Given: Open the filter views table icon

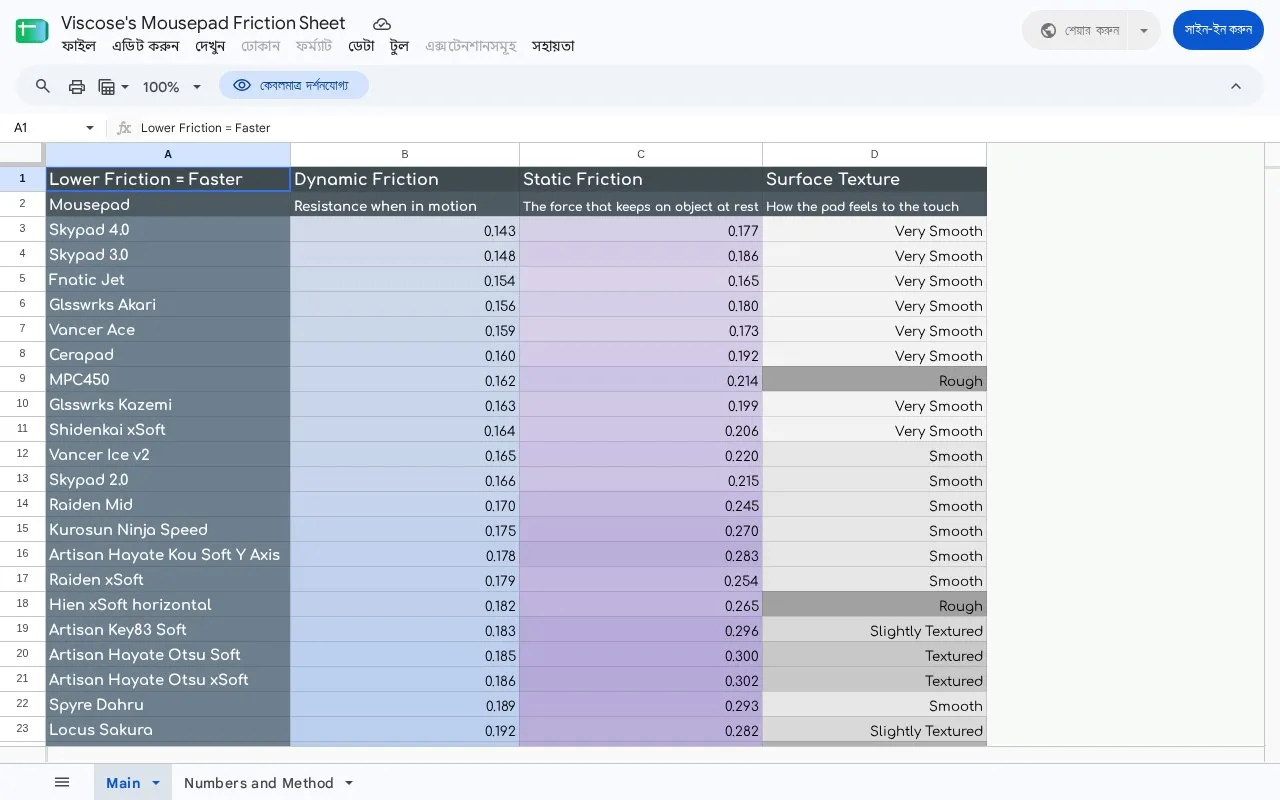Looking at the screenshot, I should (113, 86).
